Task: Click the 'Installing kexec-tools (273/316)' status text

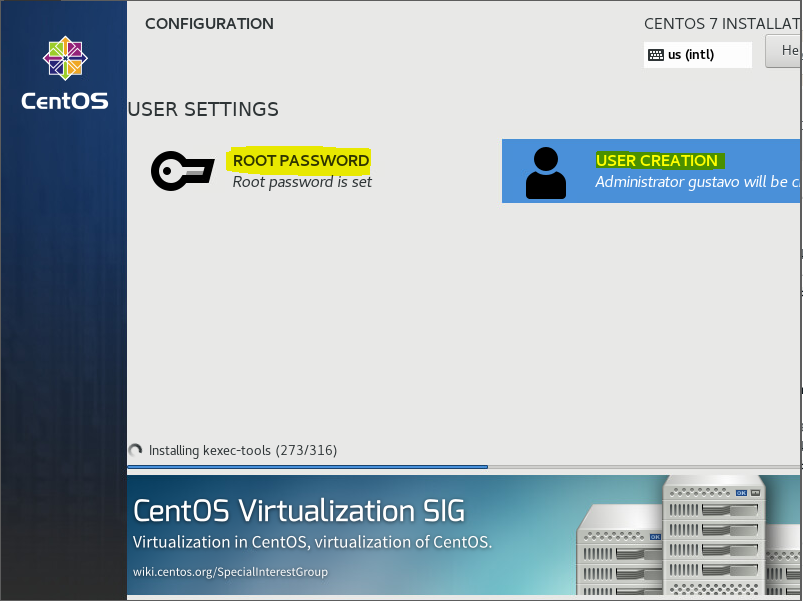Action: click(243, 451)
